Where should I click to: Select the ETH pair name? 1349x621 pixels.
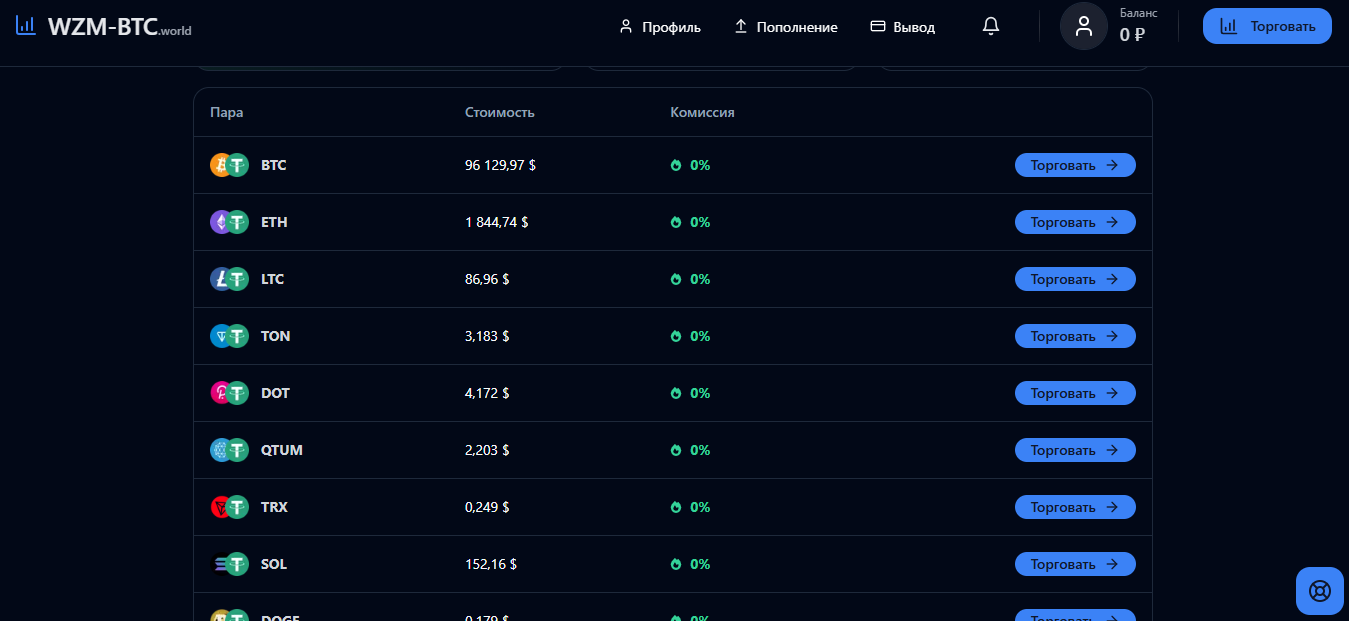(274, 222)
